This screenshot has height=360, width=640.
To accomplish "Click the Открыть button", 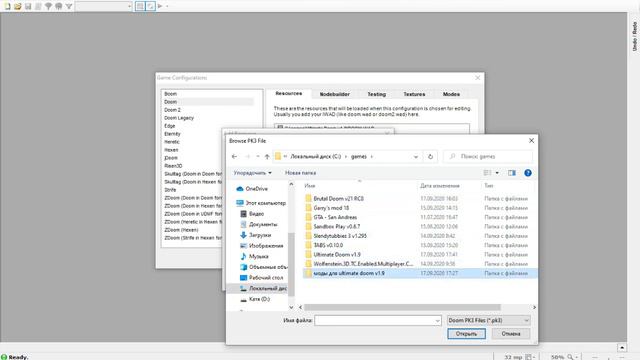I will [466, 334].
